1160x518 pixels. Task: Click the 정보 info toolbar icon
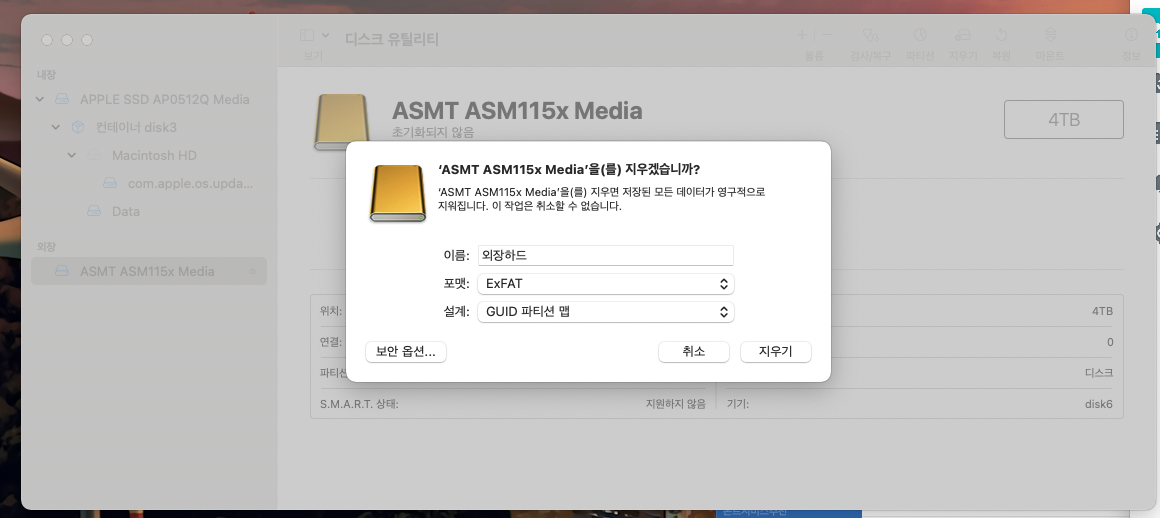pos(1131,35)
